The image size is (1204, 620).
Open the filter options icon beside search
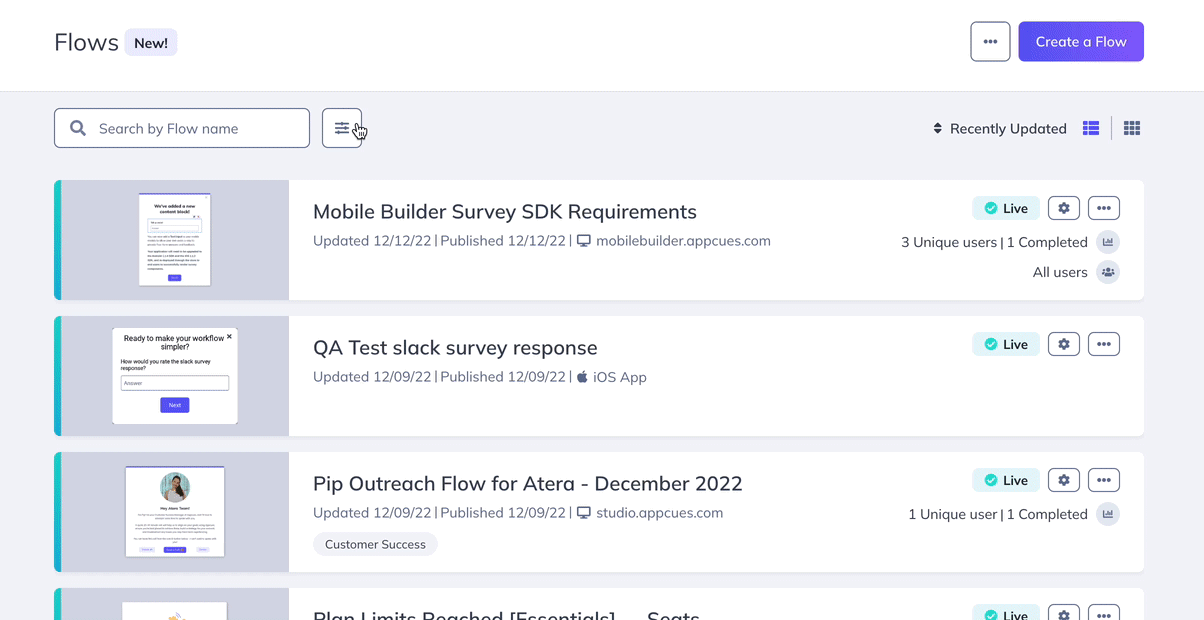pos(342,128)
